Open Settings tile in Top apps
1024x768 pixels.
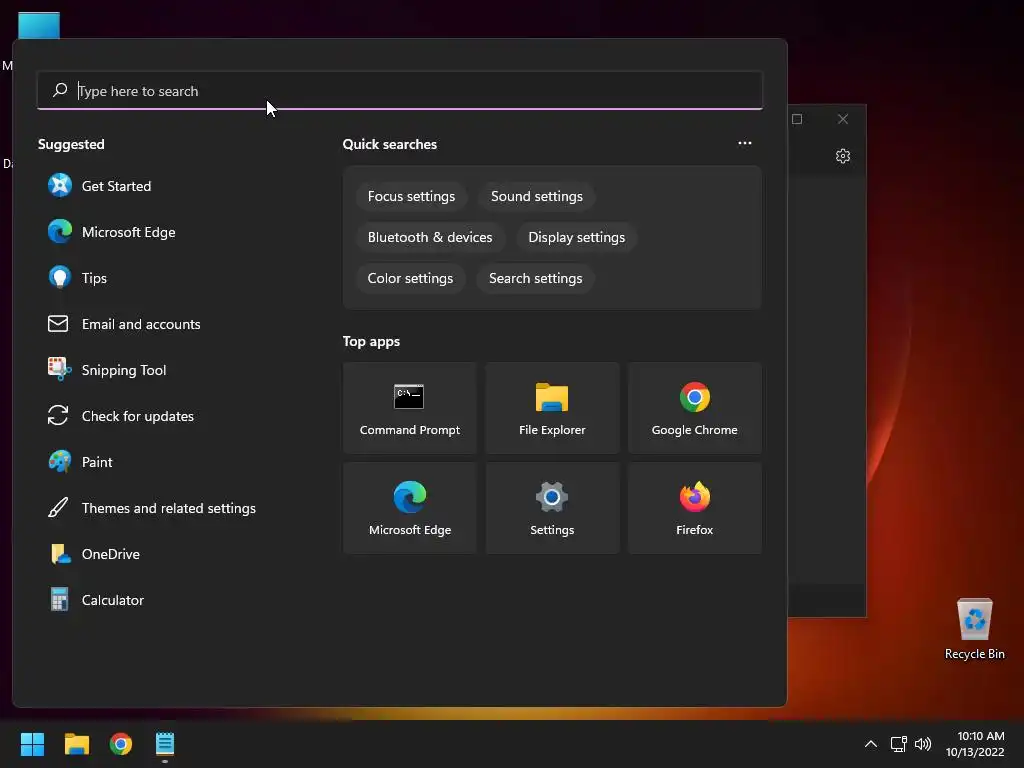pyautogui.click(x=552, y=508)
